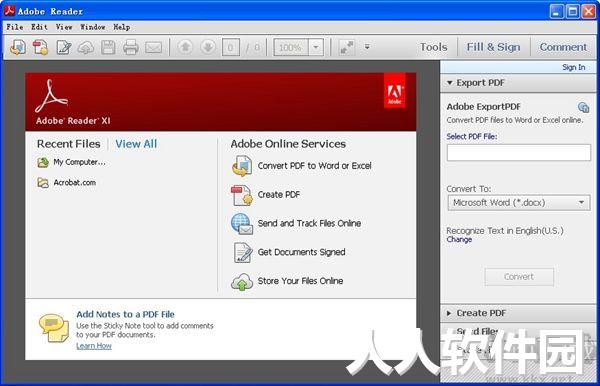The width and height of the screenshot is (600, 386).
Task: Open the View menu
Action: pos(64,27)
